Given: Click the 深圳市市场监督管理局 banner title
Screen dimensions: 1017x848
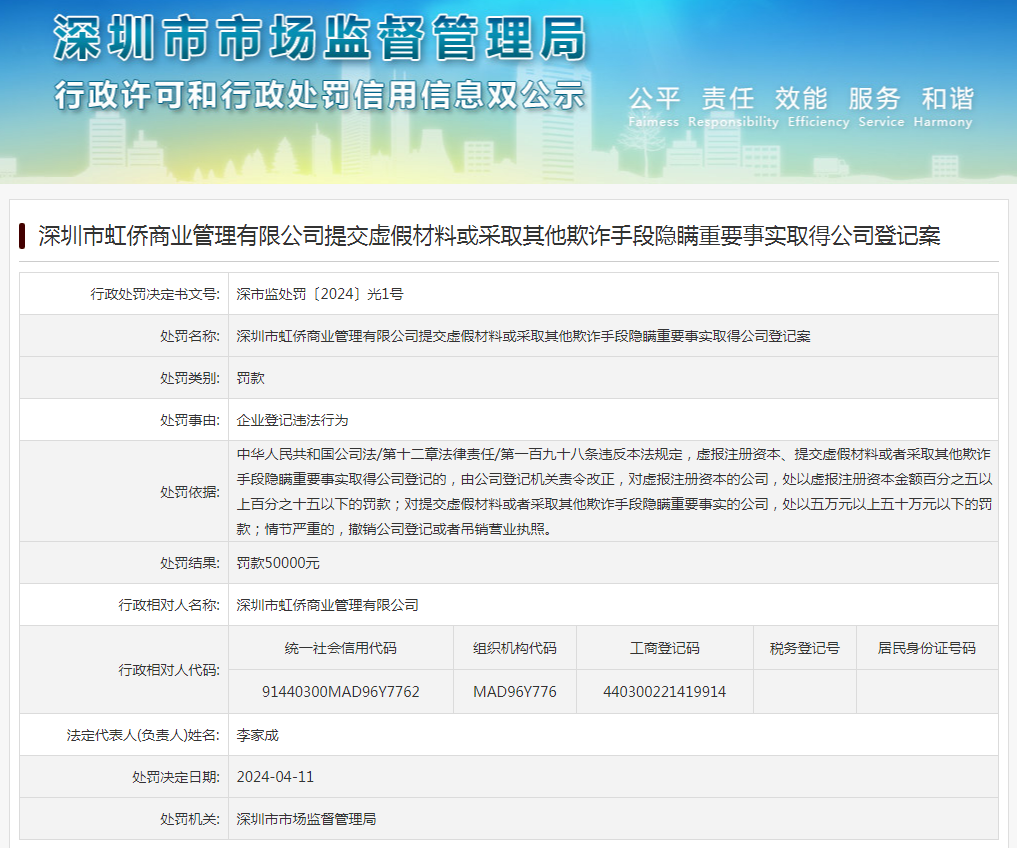Looking at the screenshot, I should (x=320, y=39).
